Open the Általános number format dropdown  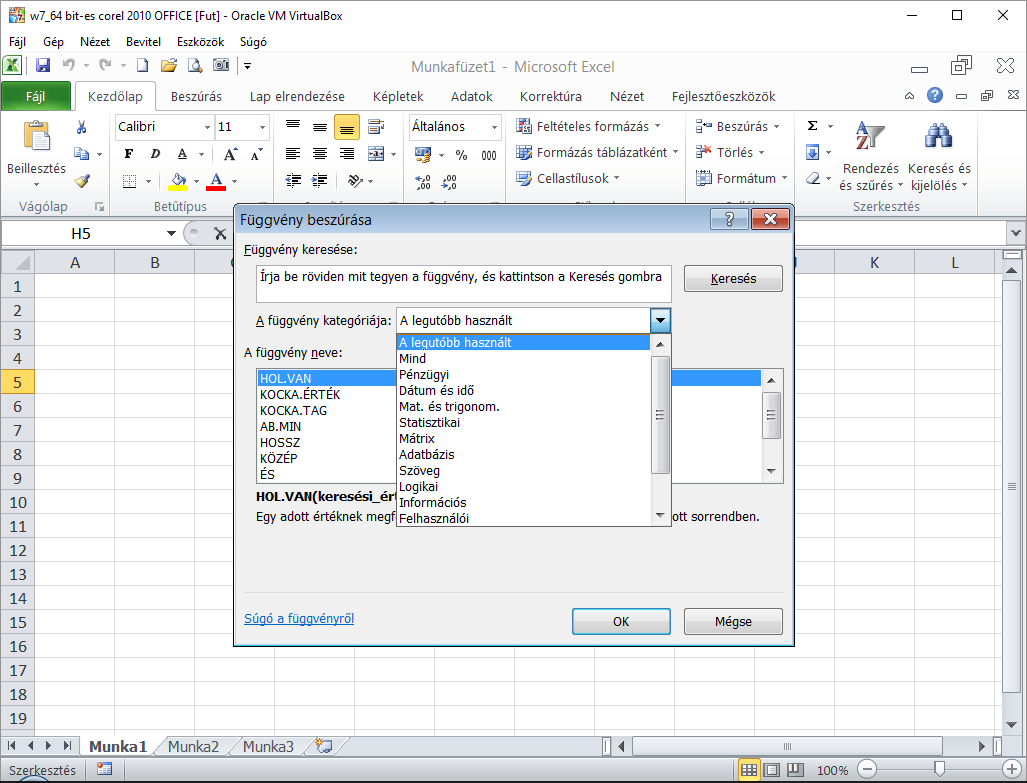click(494, 127)
